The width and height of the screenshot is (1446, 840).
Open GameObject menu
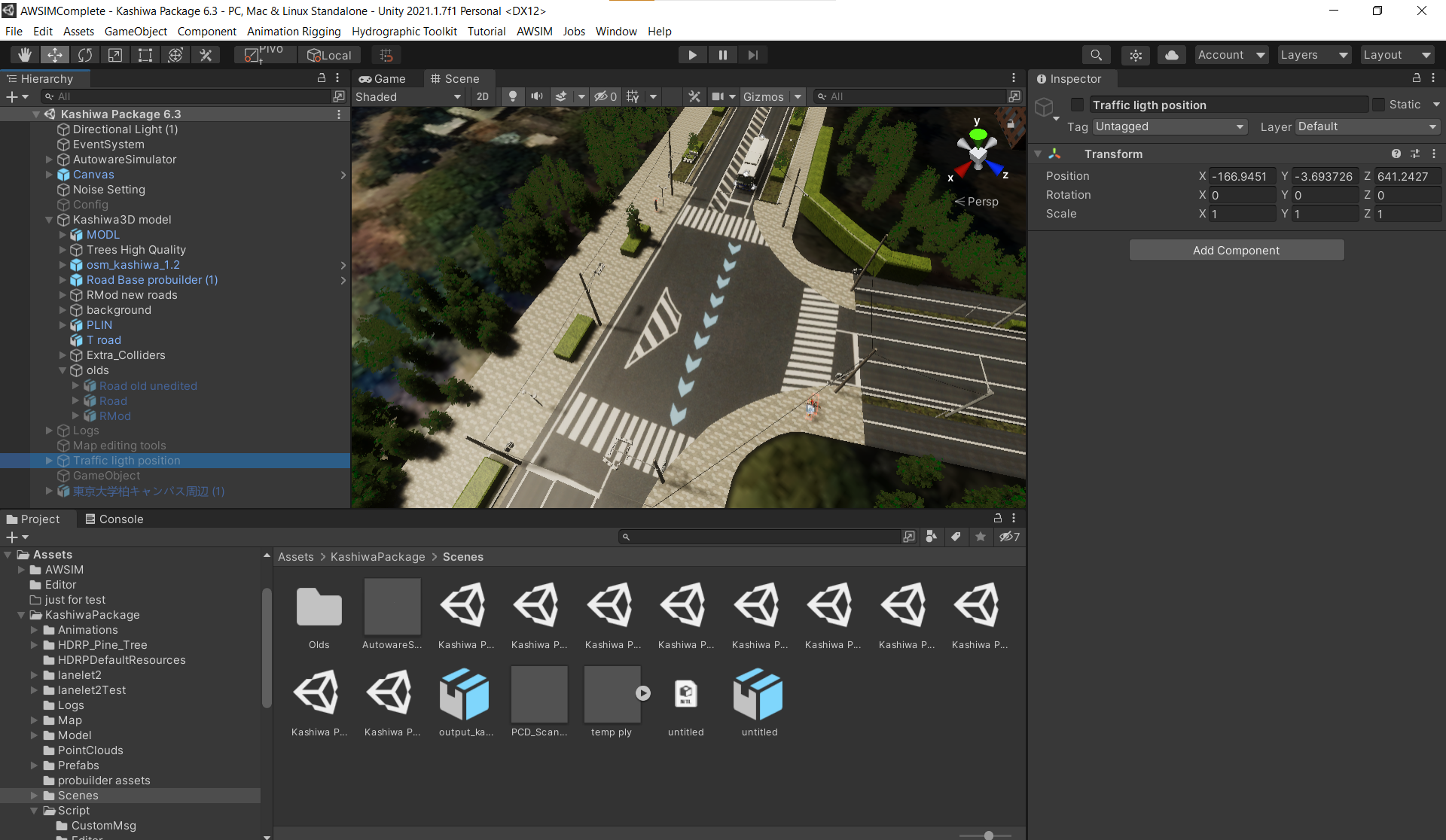tap(136, 31)
